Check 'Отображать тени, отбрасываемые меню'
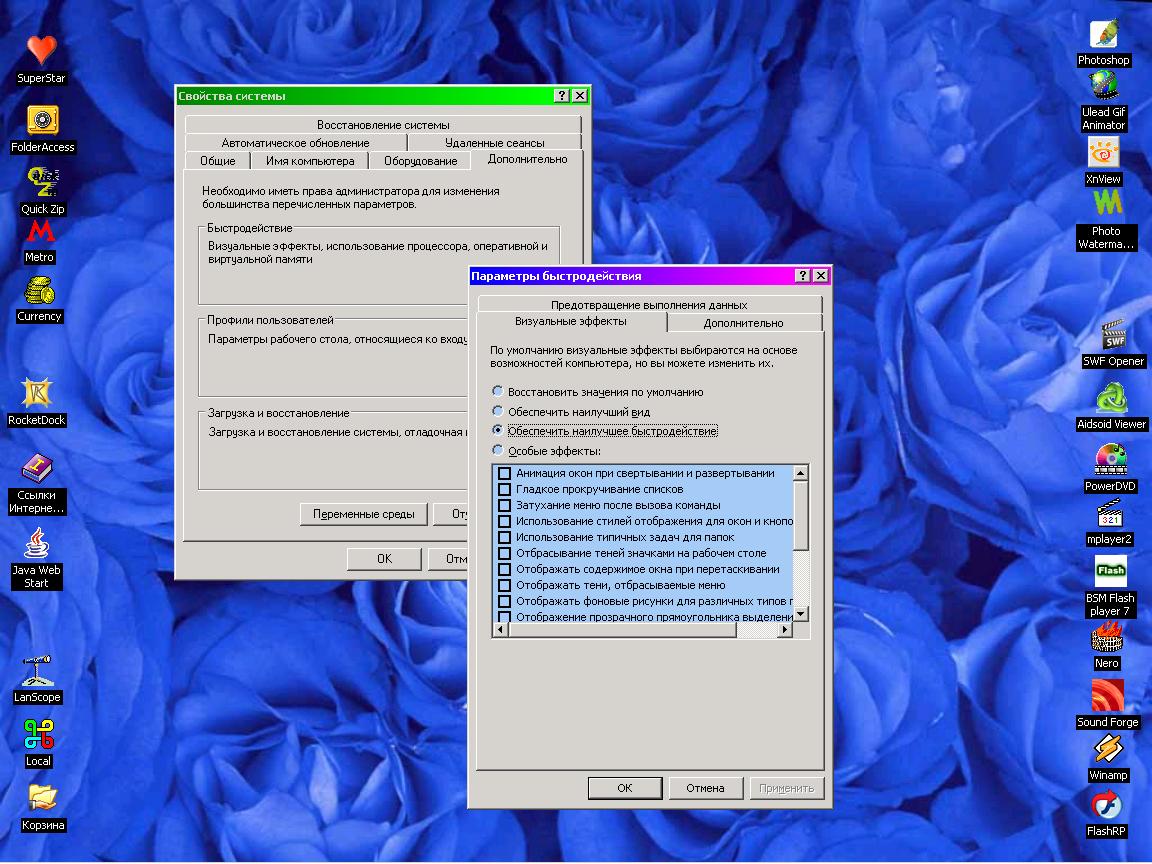Image resolution: width=1152 pixels, height=864 pixels. pyautogui.click(x=505, y=585)
